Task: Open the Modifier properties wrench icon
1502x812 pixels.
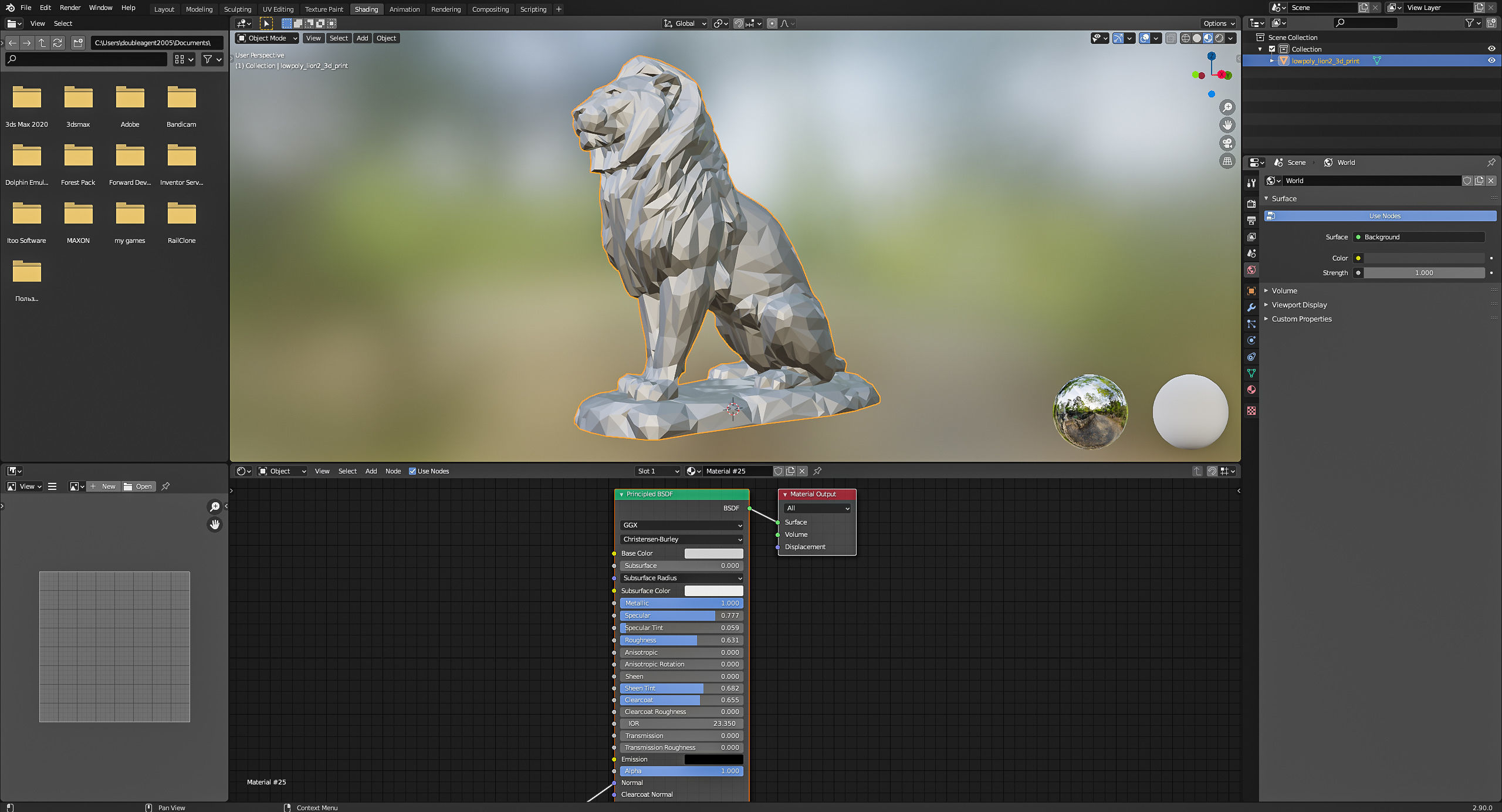Action: (x=1251, y=307)
